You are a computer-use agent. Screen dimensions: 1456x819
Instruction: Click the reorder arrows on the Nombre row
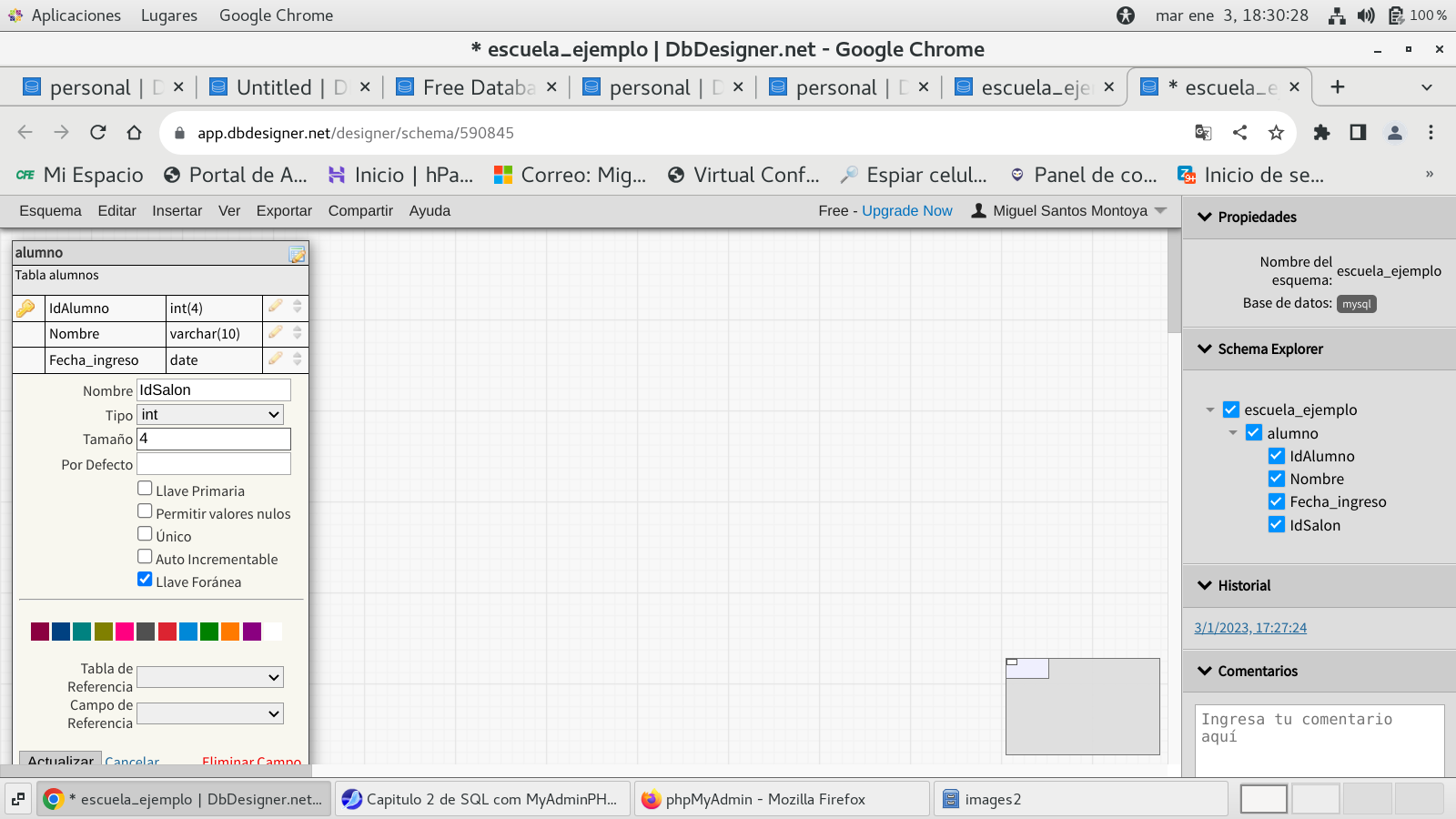pos(298,333)
